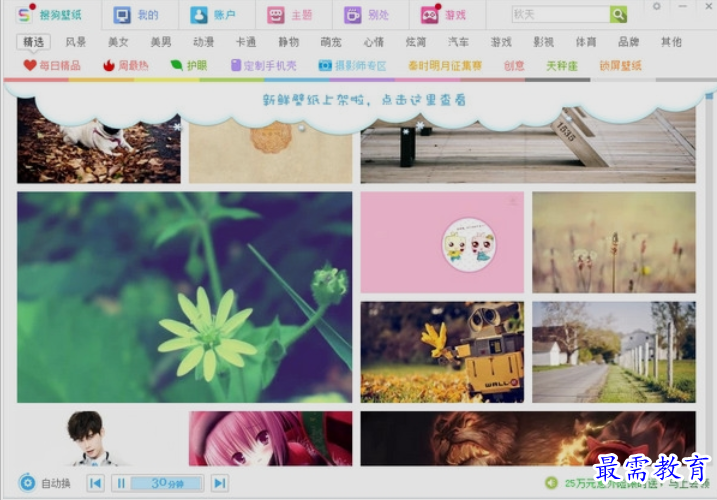Open the young man portrait wallpaper
The width and height of the screenshot is (717, 500).
pos(99,438)
